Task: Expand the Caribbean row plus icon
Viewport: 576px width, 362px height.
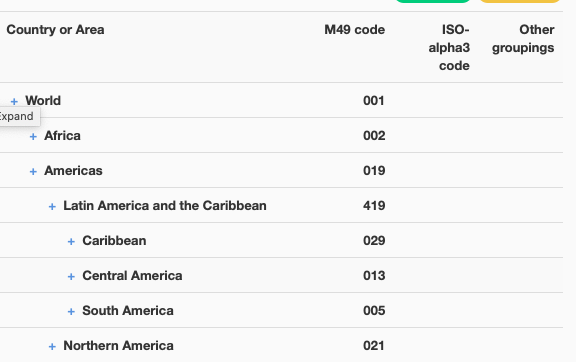Action: [71, 241]
